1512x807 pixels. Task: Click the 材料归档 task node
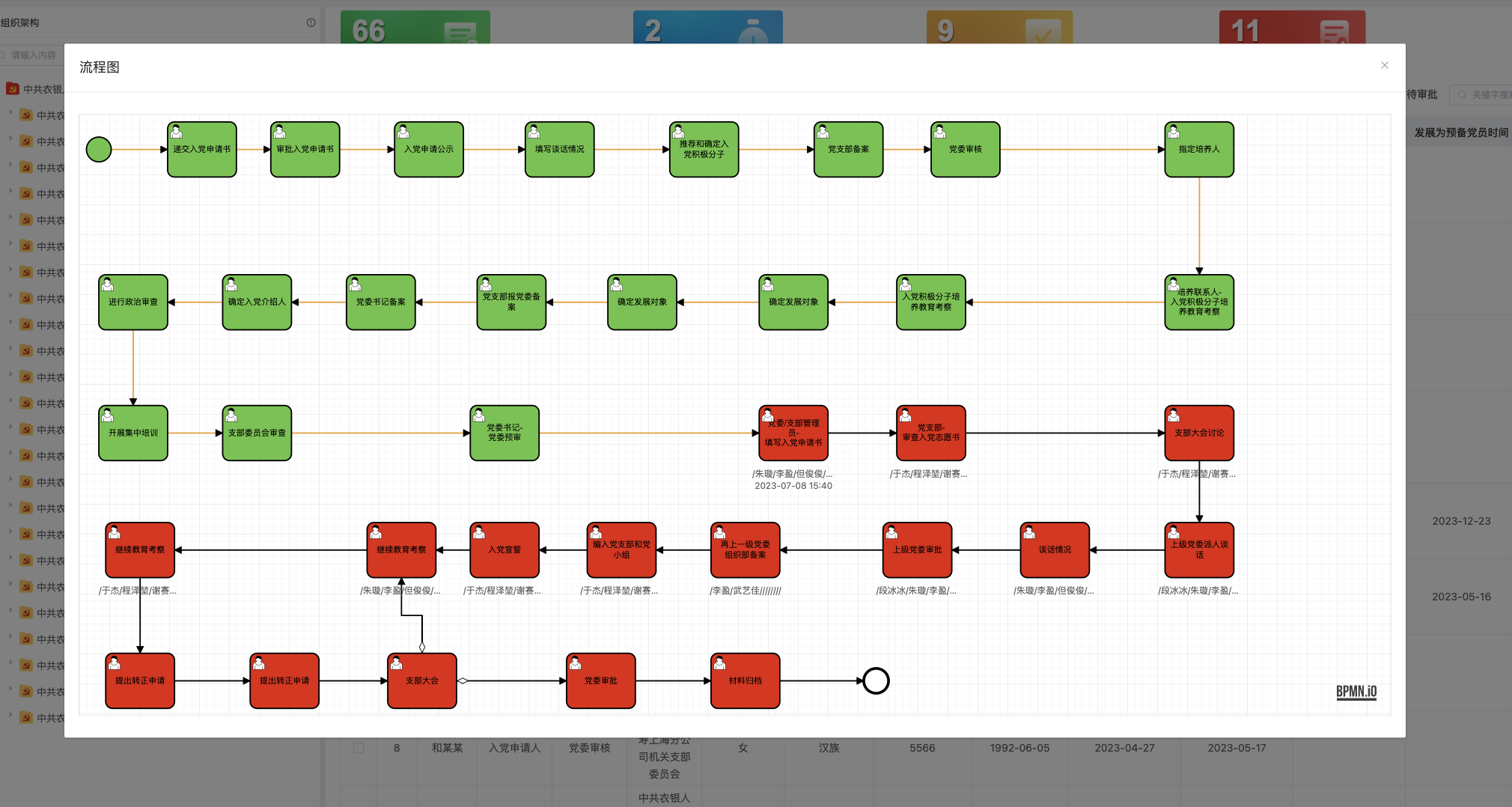click(746, 681)
